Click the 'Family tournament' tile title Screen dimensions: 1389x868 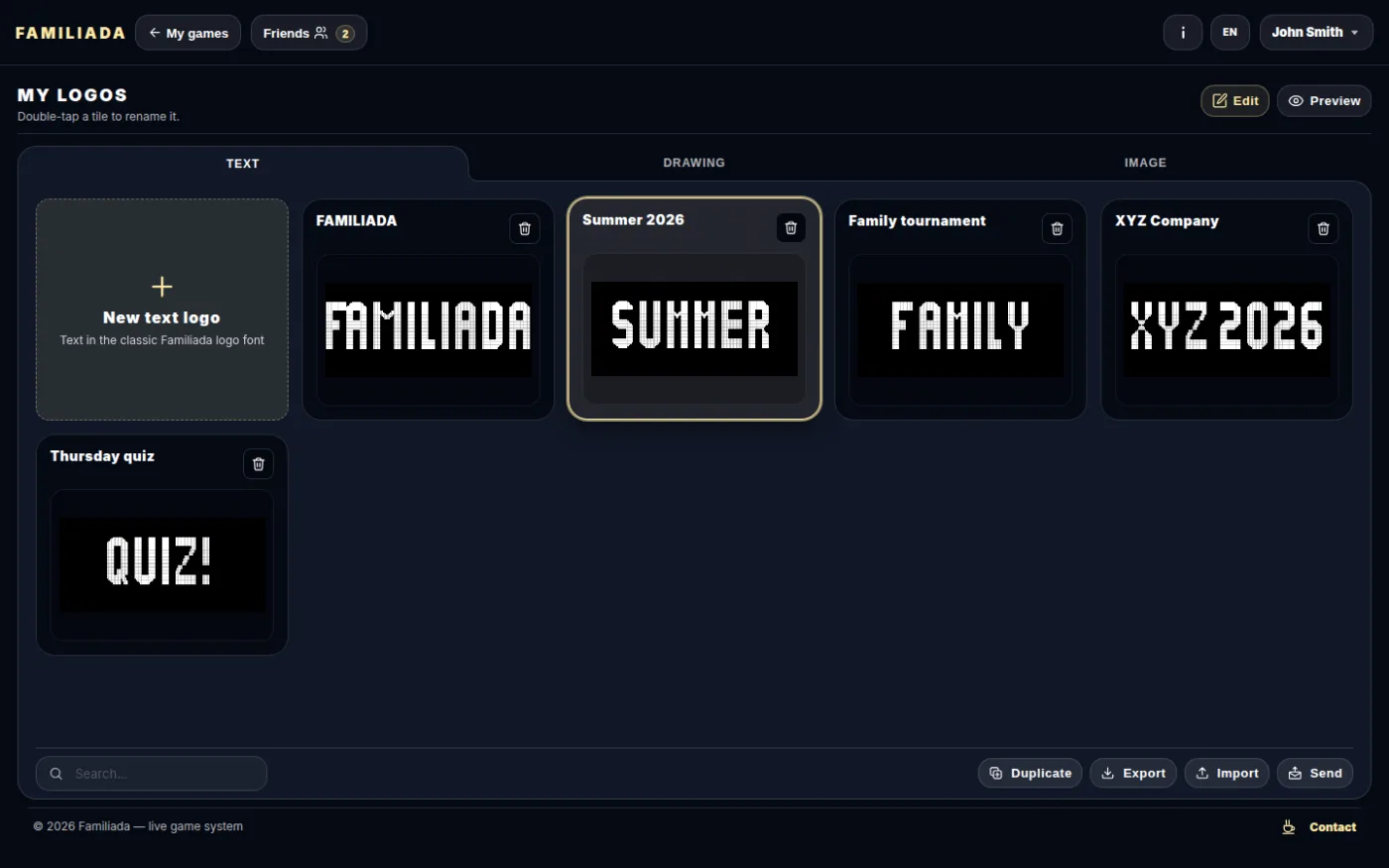[917, 221]
